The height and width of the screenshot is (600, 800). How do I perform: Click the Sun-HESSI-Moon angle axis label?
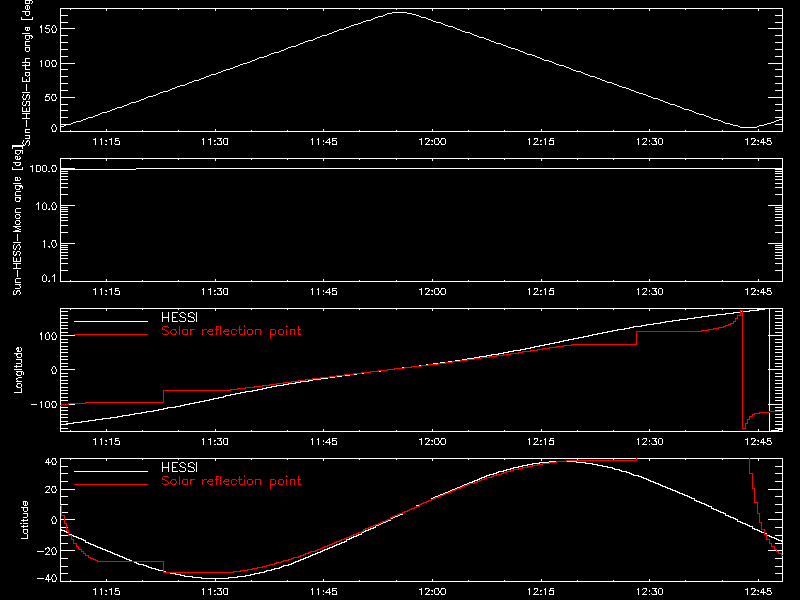pos(17,220)
